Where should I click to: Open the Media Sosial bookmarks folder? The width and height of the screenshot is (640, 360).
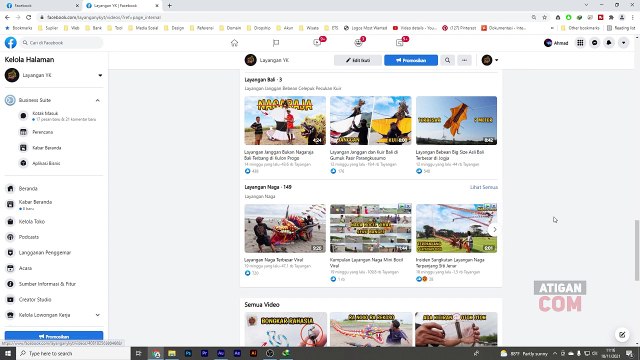click(x=143, y=28)
